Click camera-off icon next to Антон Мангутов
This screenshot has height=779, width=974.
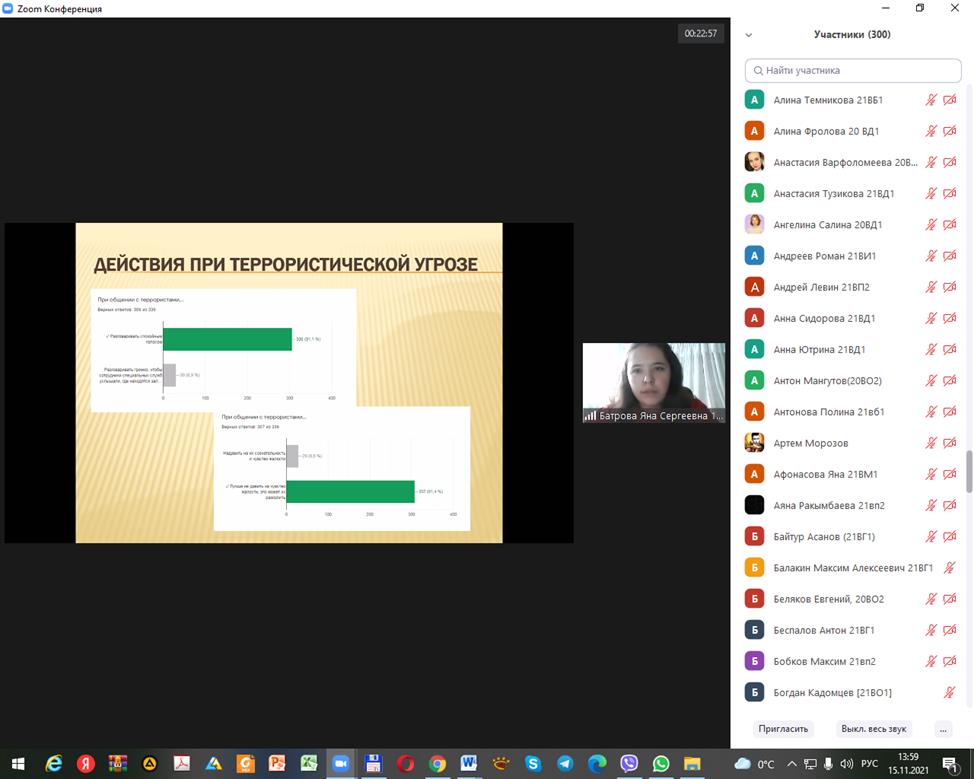950,380
